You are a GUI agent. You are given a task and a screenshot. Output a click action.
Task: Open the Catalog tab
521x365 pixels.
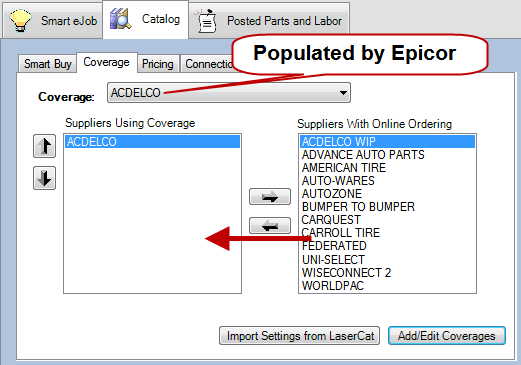[x=146, y=19]
